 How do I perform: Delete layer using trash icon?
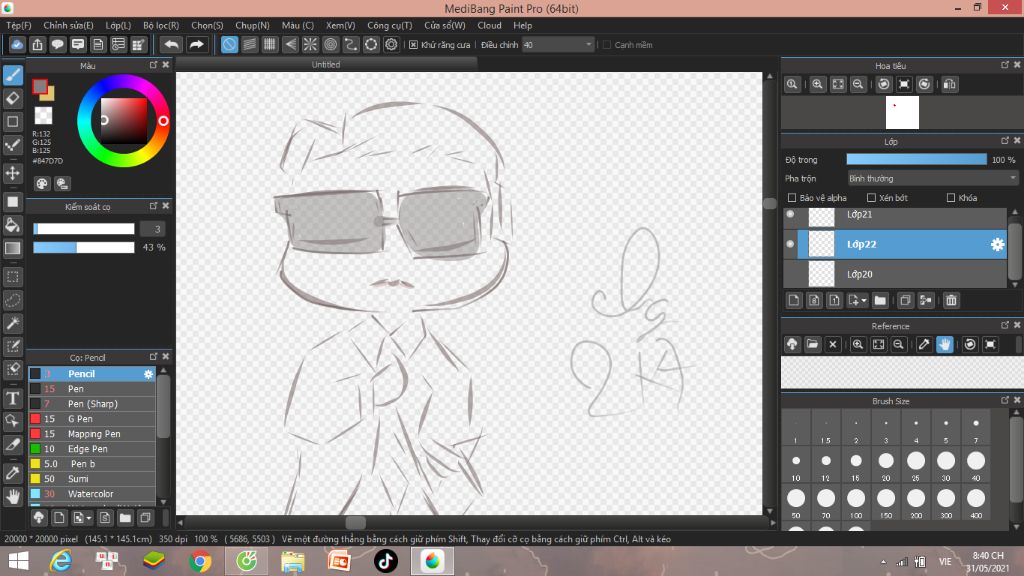(951, 300)
